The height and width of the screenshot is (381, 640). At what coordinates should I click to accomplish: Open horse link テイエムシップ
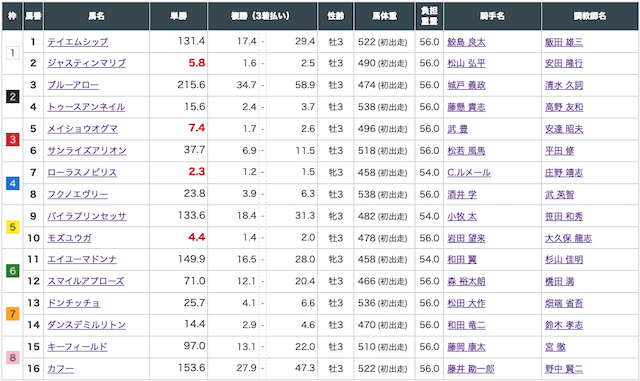click(x=78, y=42)
